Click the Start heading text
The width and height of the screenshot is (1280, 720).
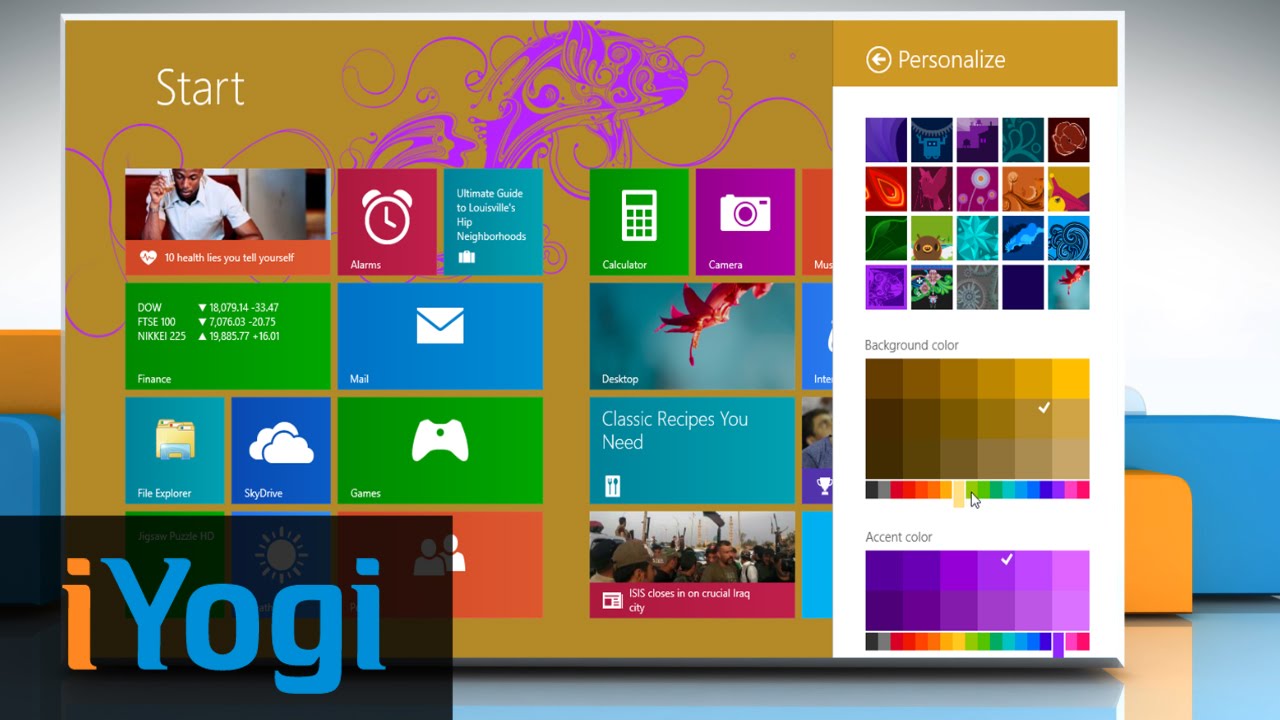click(x=200, y=88)
